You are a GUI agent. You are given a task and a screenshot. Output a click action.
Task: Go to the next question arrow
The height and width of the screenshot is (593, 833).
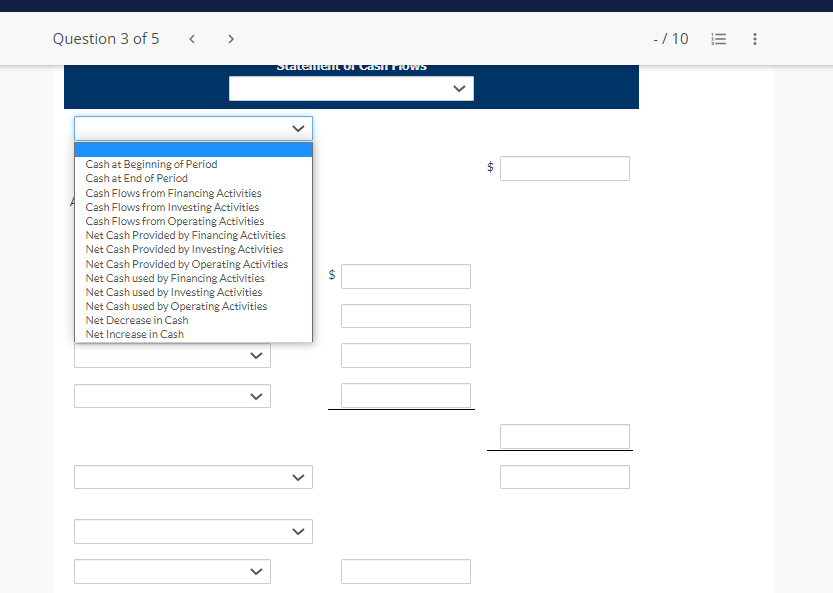231,39
